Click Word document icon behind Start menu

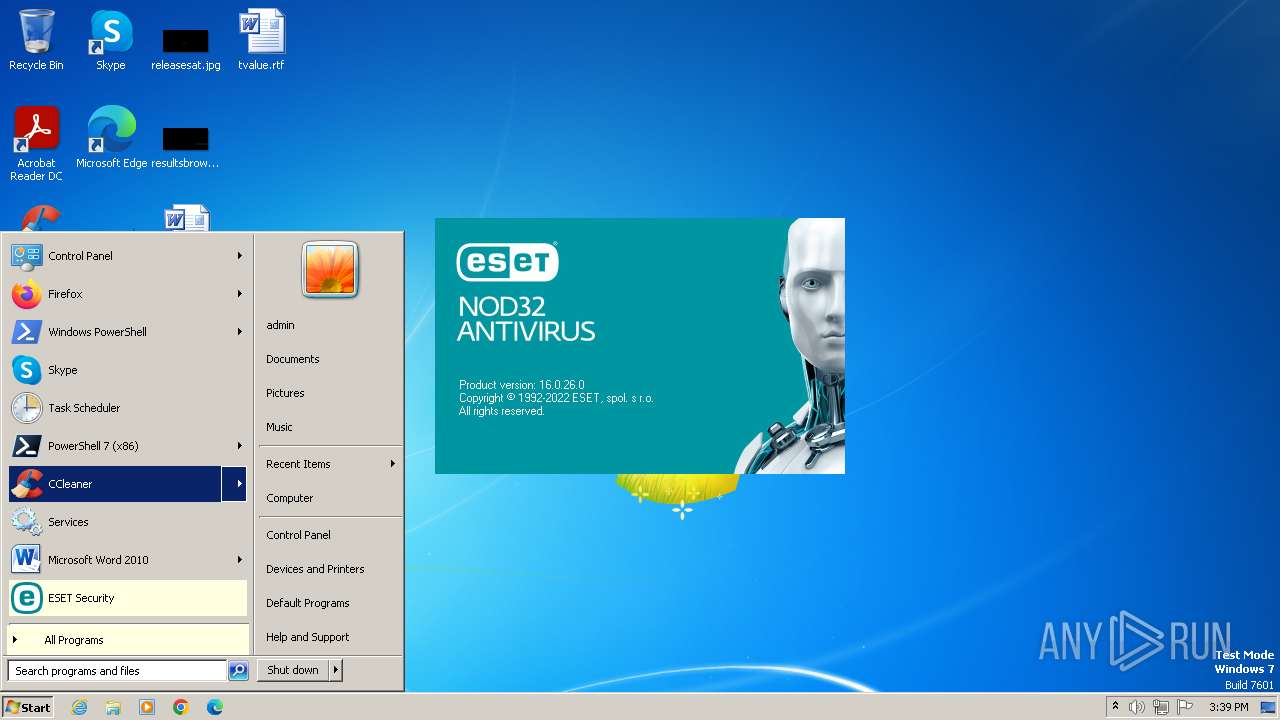[x=187, y=218]
